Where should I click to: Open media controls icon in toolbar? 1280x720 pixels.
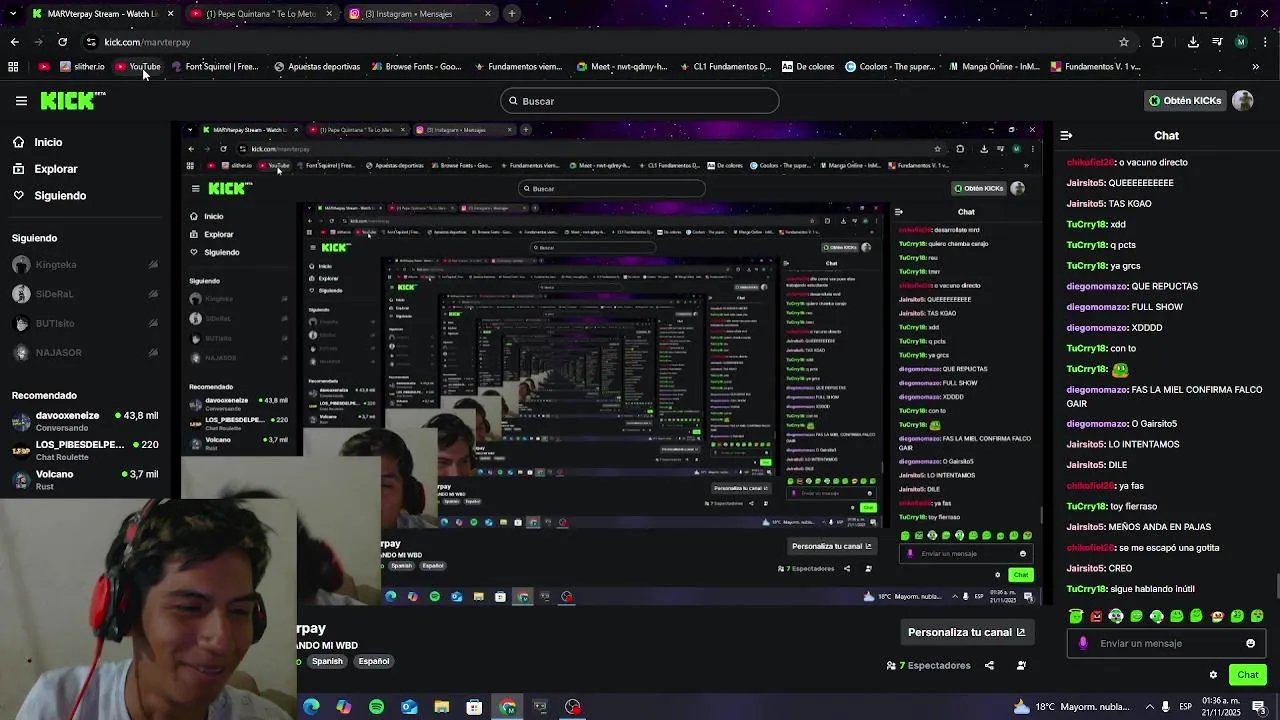coord(1217,42)
